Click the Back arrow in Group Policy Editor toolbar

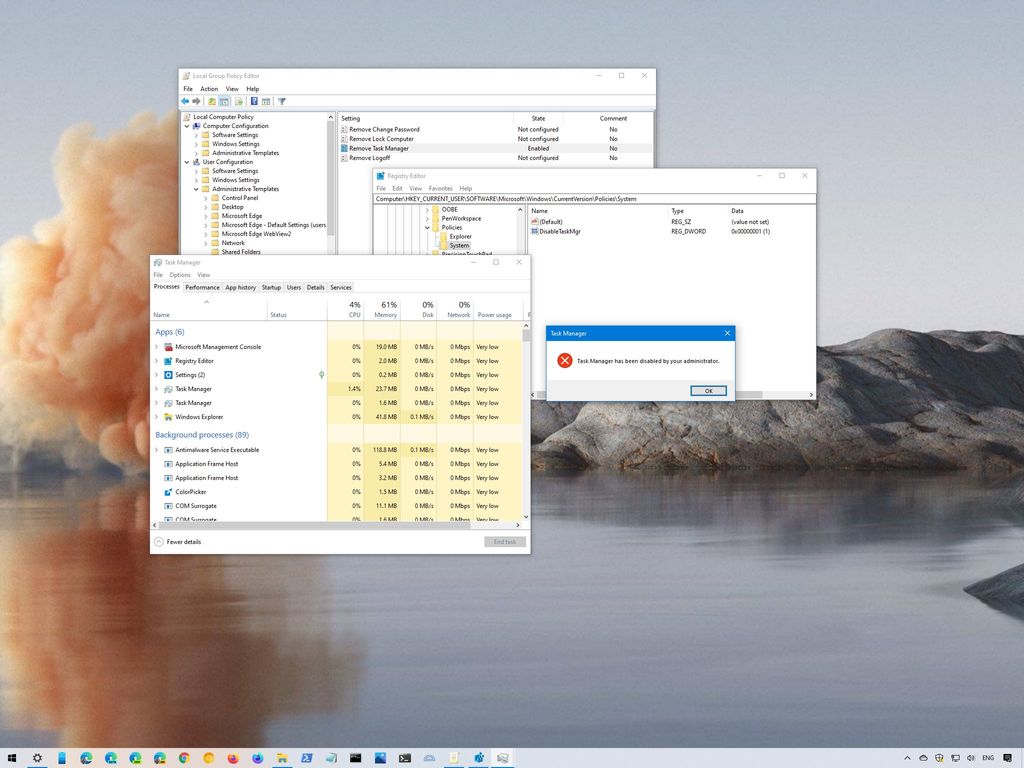(x=185, y=101)
